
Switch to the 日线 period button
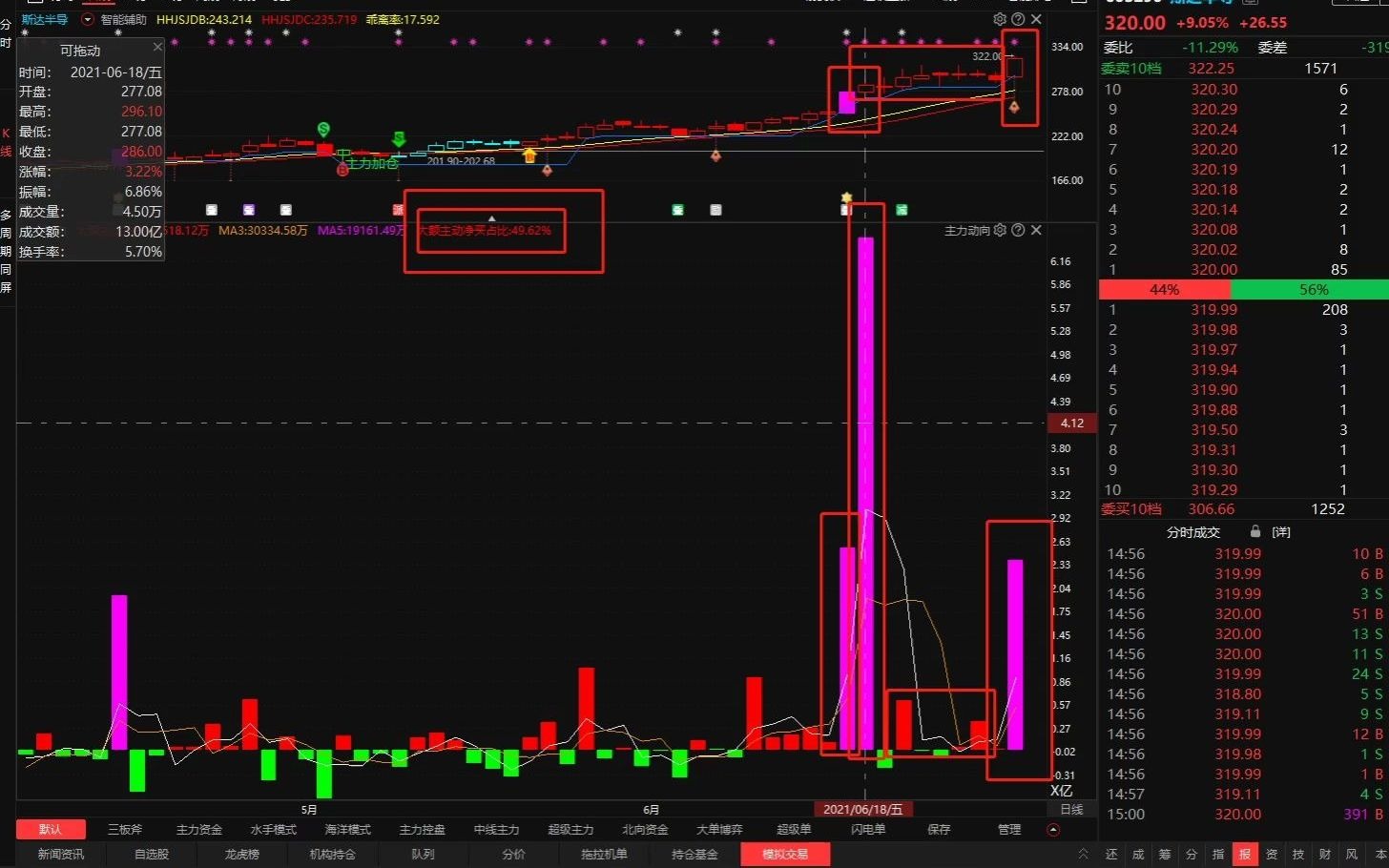pos(1072,809)
